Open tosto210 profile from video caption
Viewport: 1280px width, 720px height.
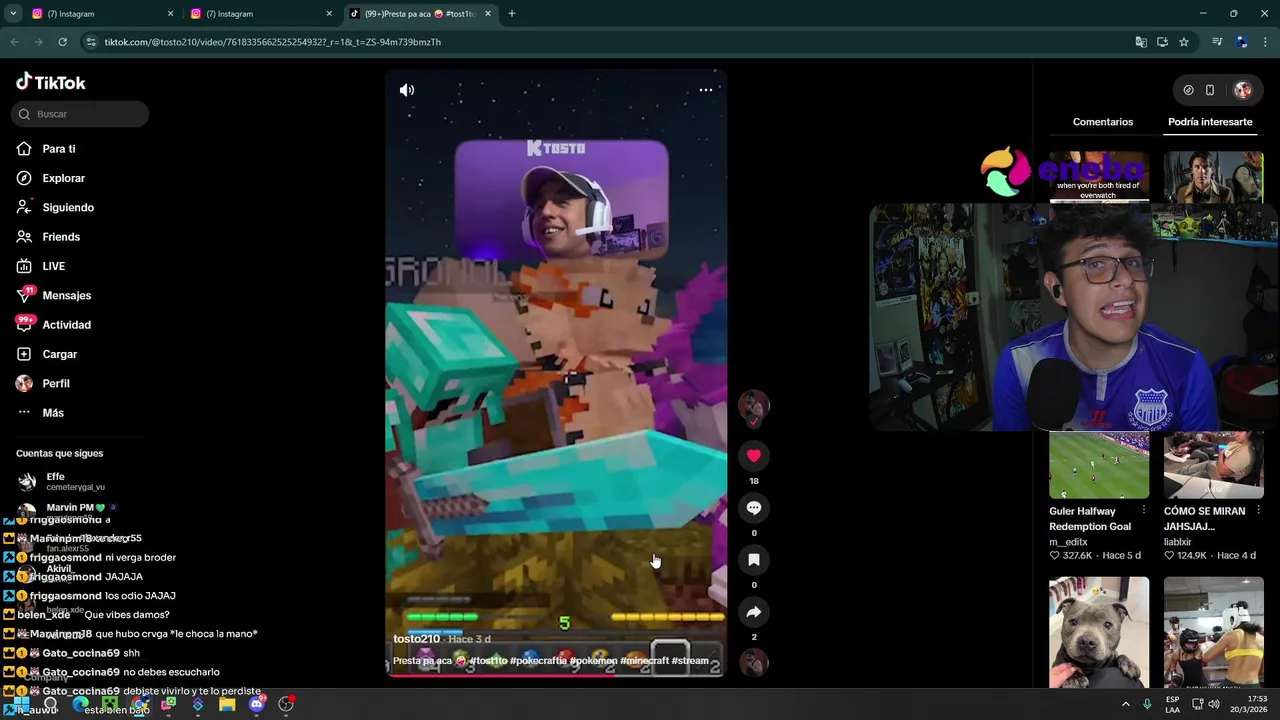click(x=416, y=639)
